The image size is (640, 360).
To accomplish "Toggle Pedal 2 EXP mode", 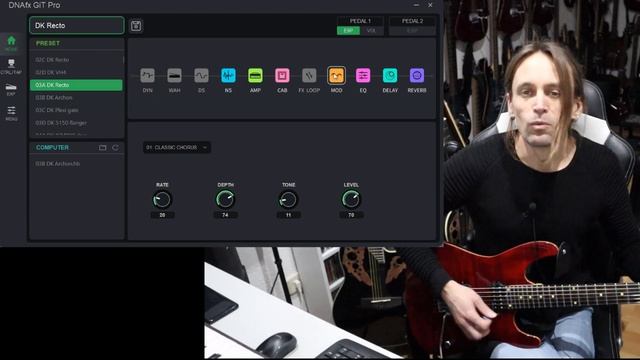I will 412,31.
